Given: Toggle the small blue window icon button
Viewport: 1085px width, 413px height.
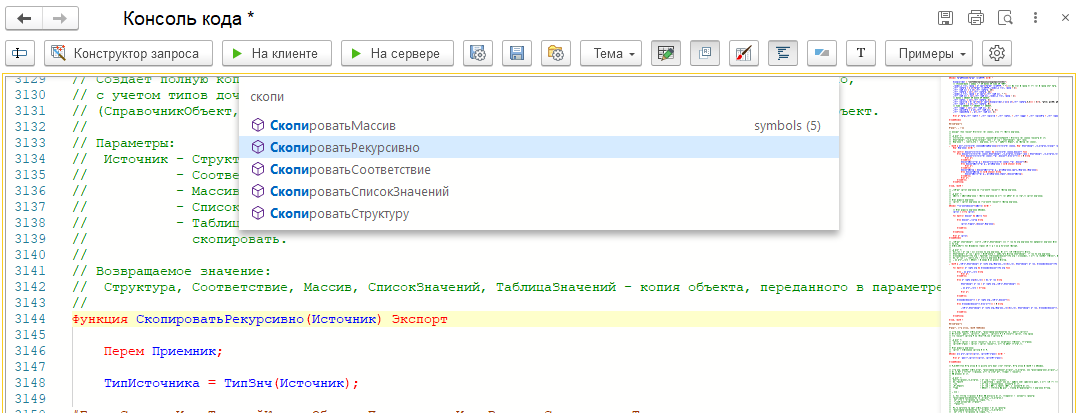Looking at the screenshot, I should (704, 53).
